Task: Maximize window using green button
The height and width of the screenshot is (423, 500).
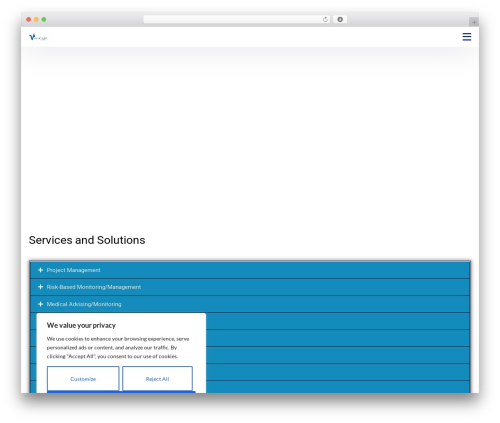Action: (44, 20)
